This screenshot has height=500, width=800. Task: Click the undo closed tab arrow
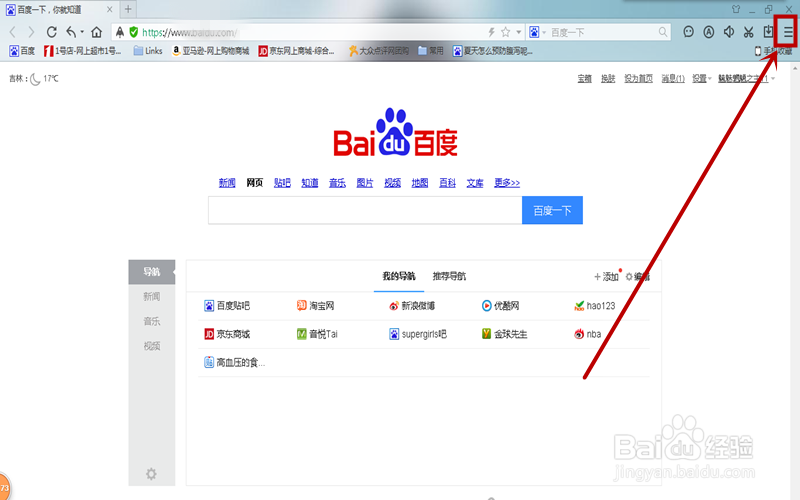pyautogui.click(x=71, y=32)
